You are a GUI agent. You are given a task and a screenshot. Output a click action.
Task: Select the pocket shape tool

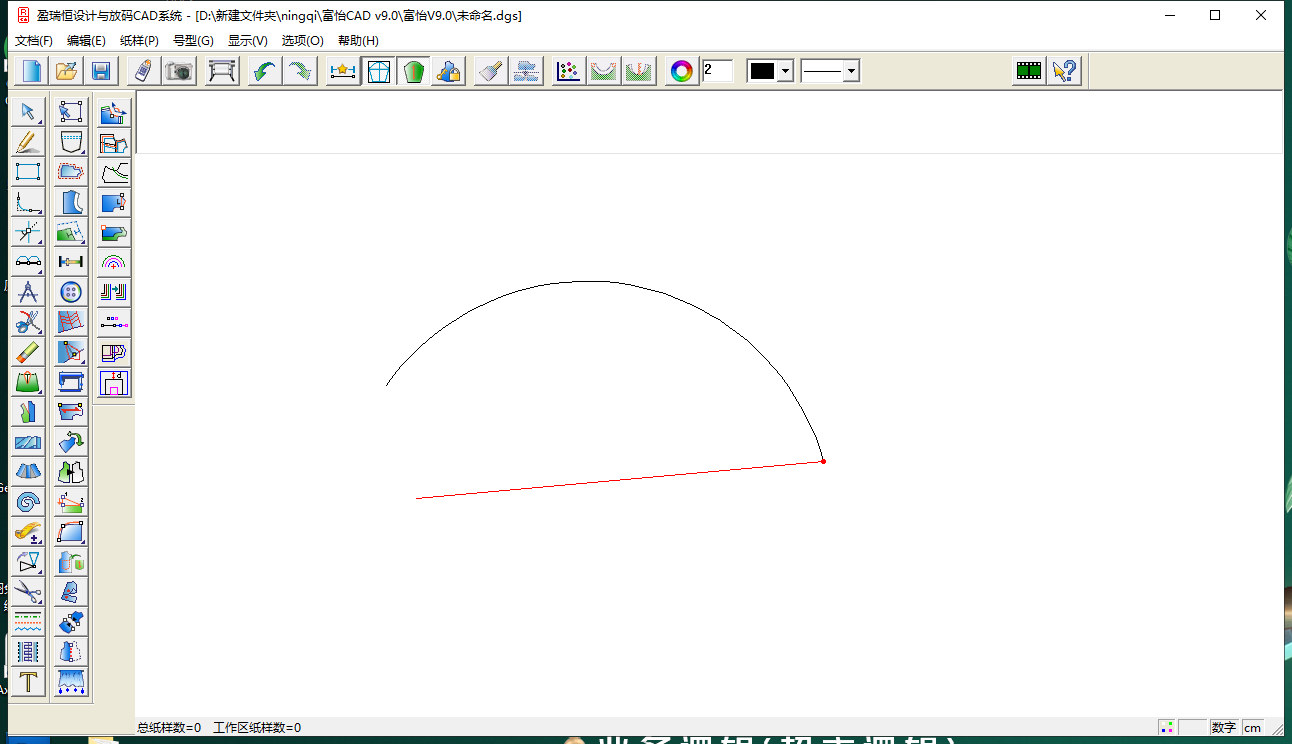point(71,141)
